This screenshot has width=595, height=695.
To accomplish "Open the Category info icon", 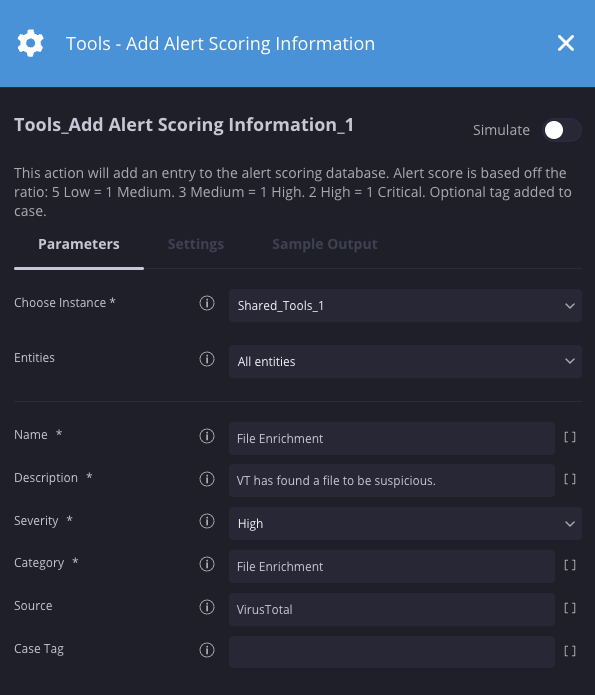I will coord(207,564).
